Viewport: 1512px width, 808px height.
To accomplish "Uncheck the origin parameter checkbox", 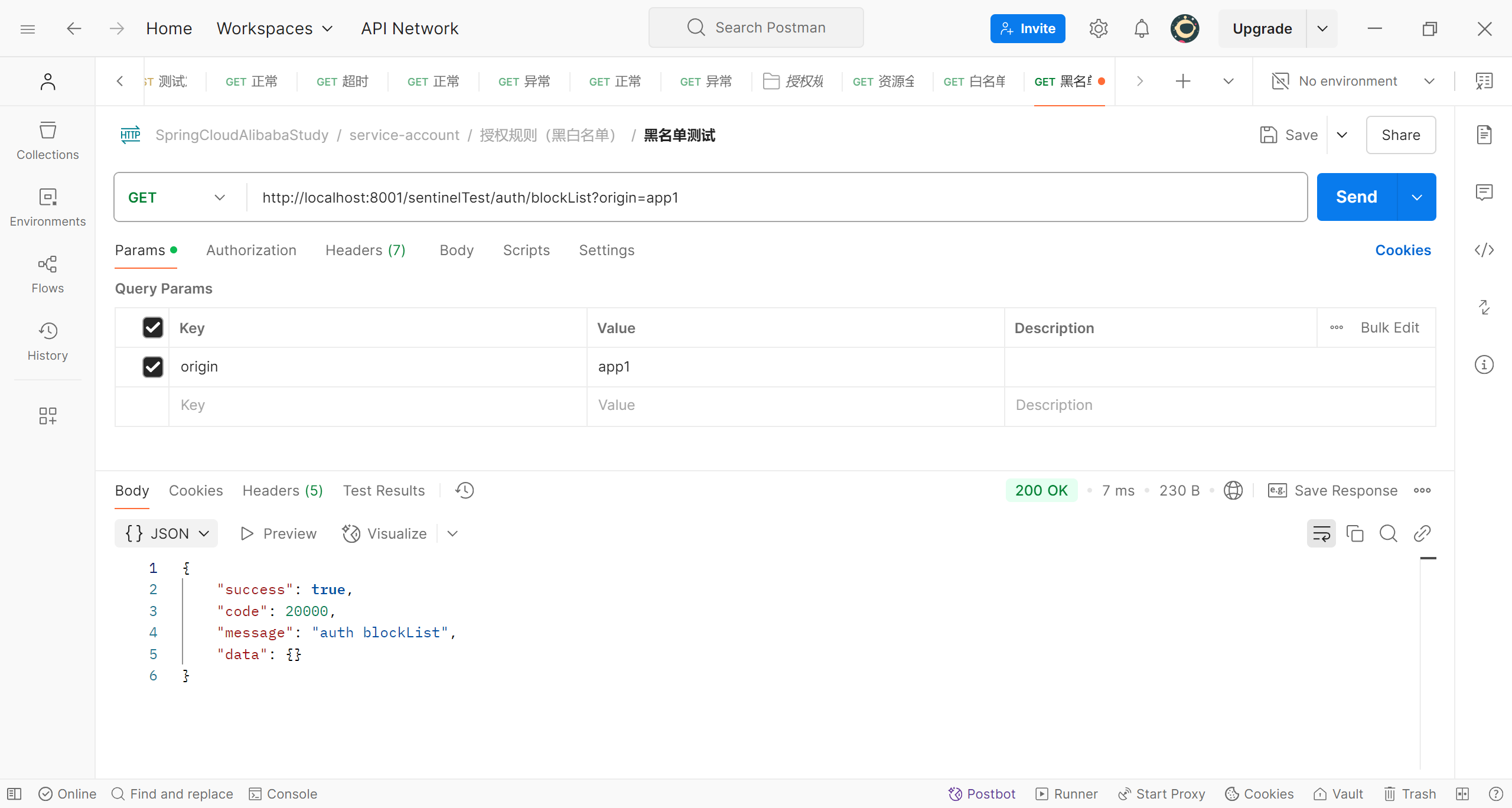I will [x=153, y=367].
